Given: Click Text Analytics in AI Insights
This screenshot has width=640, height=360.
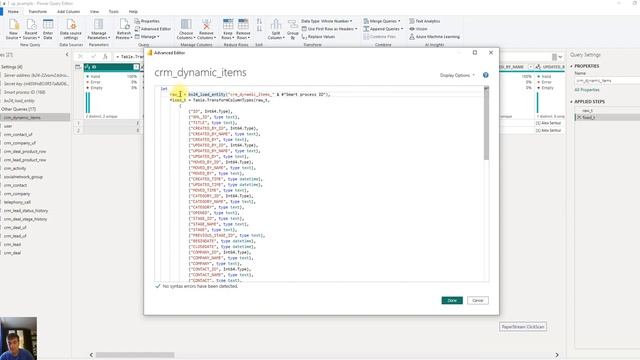Looking at the screenshot, I should pos(424,21).
